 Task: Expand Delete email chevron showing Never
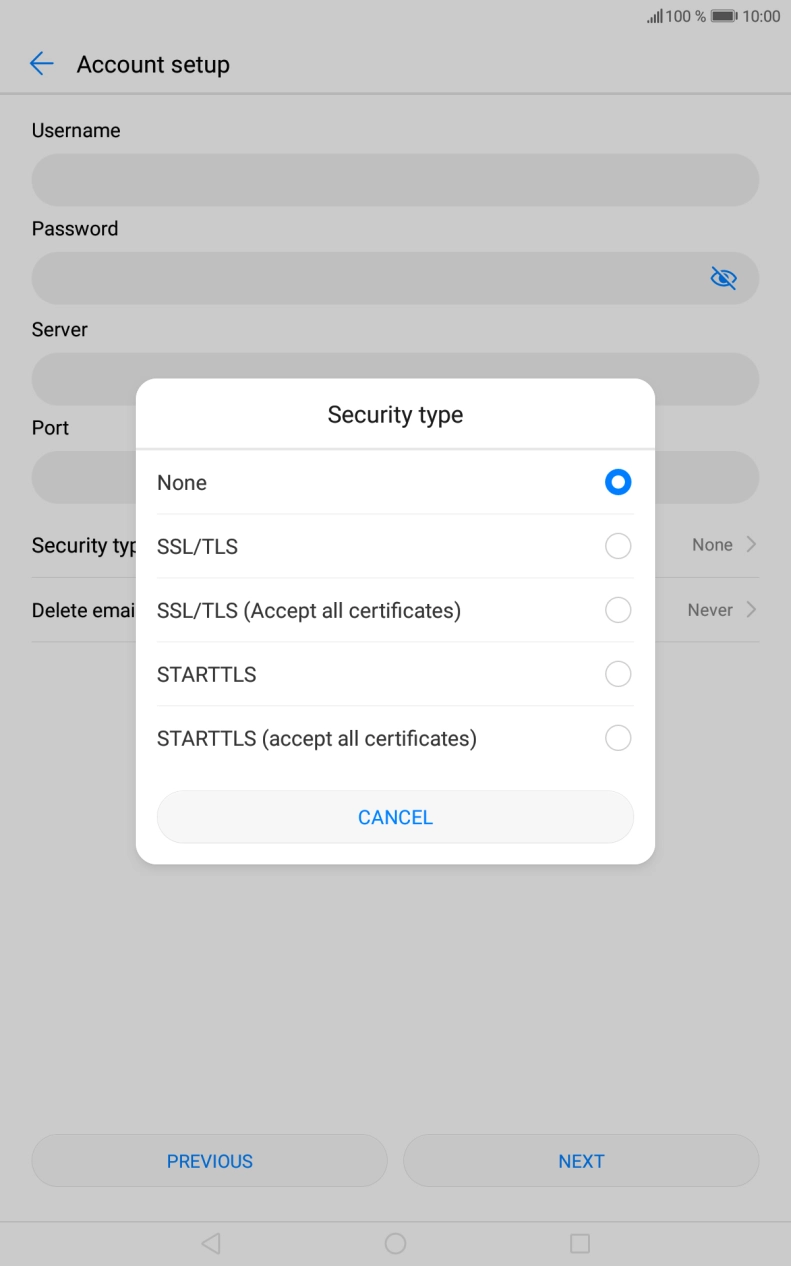(751, 610)
